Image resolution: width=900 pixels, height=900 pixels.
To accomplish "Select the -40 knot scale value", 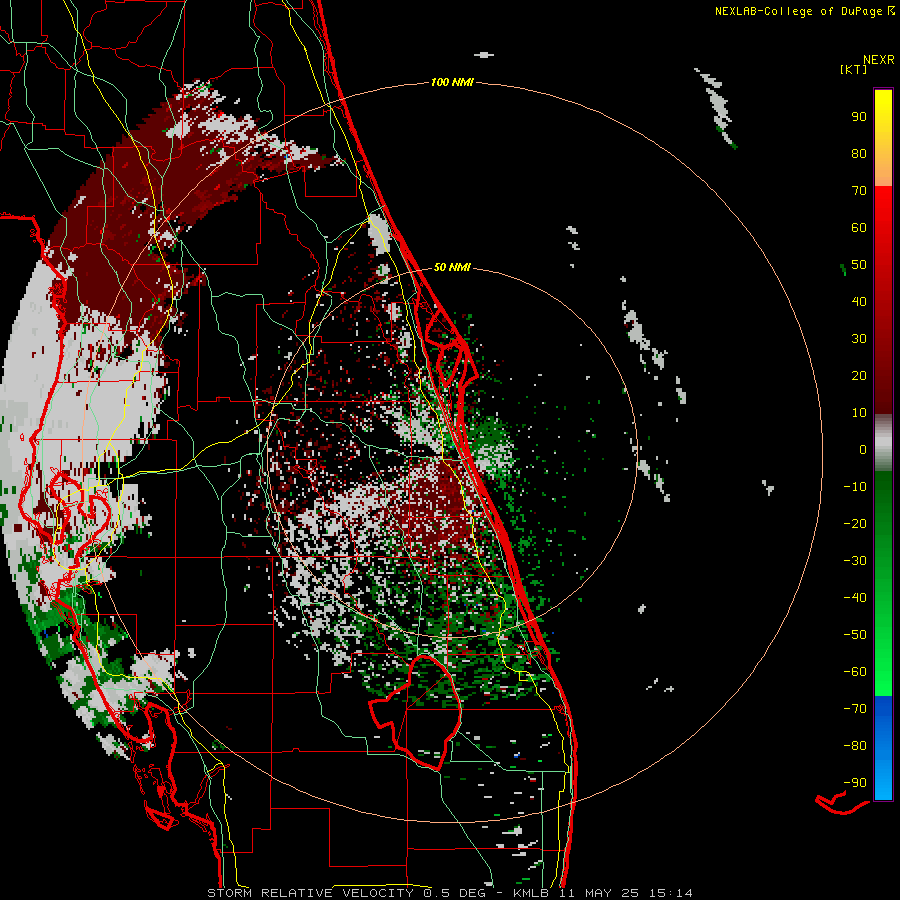I will (x=855, y=598).
